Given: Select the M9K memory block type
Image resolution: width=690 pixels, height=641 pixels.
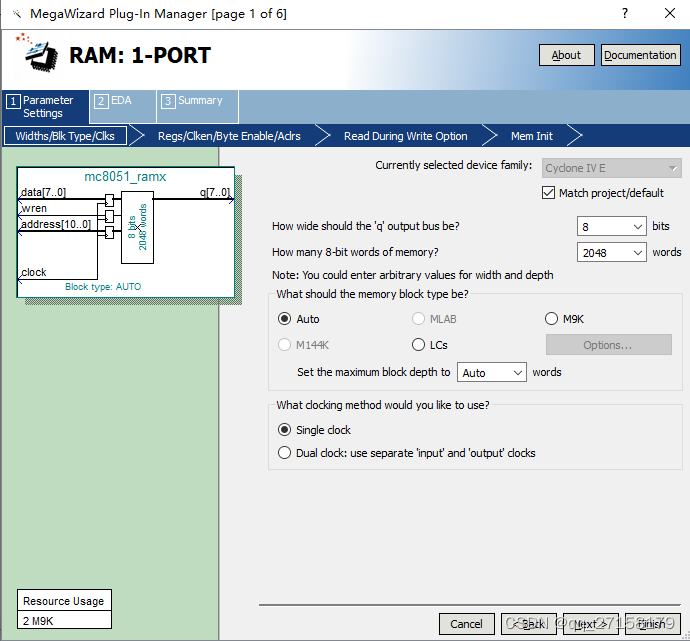Looking at the screenshot, I should [551, 319].
